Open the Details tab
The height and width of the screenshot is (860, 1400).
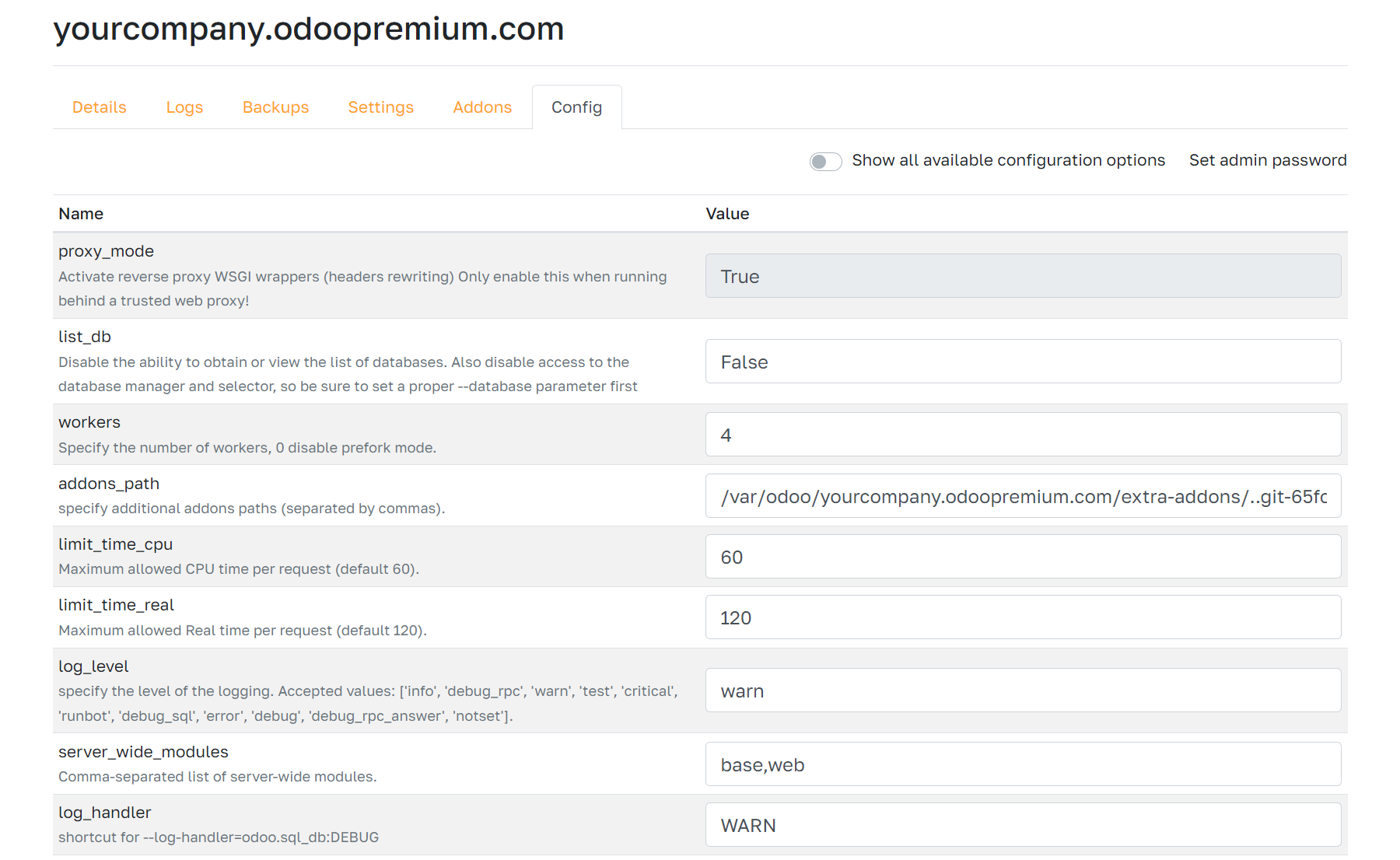coord(99,107)
